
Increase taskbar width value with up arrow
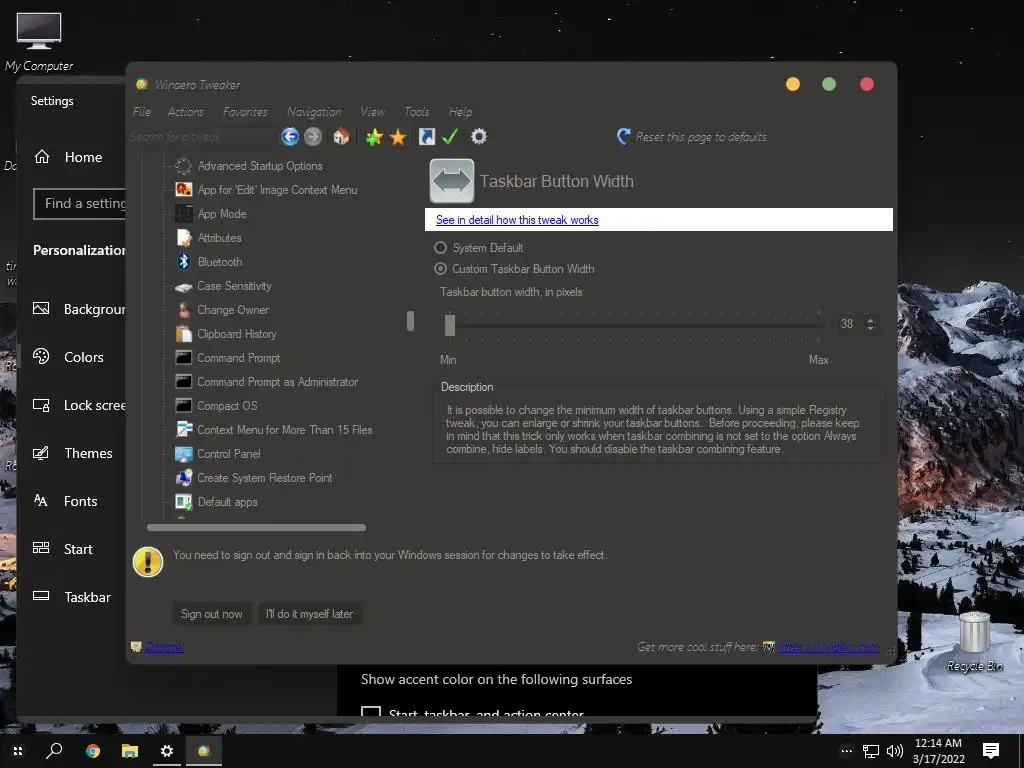pyautogui.click(x=870, y=320)
